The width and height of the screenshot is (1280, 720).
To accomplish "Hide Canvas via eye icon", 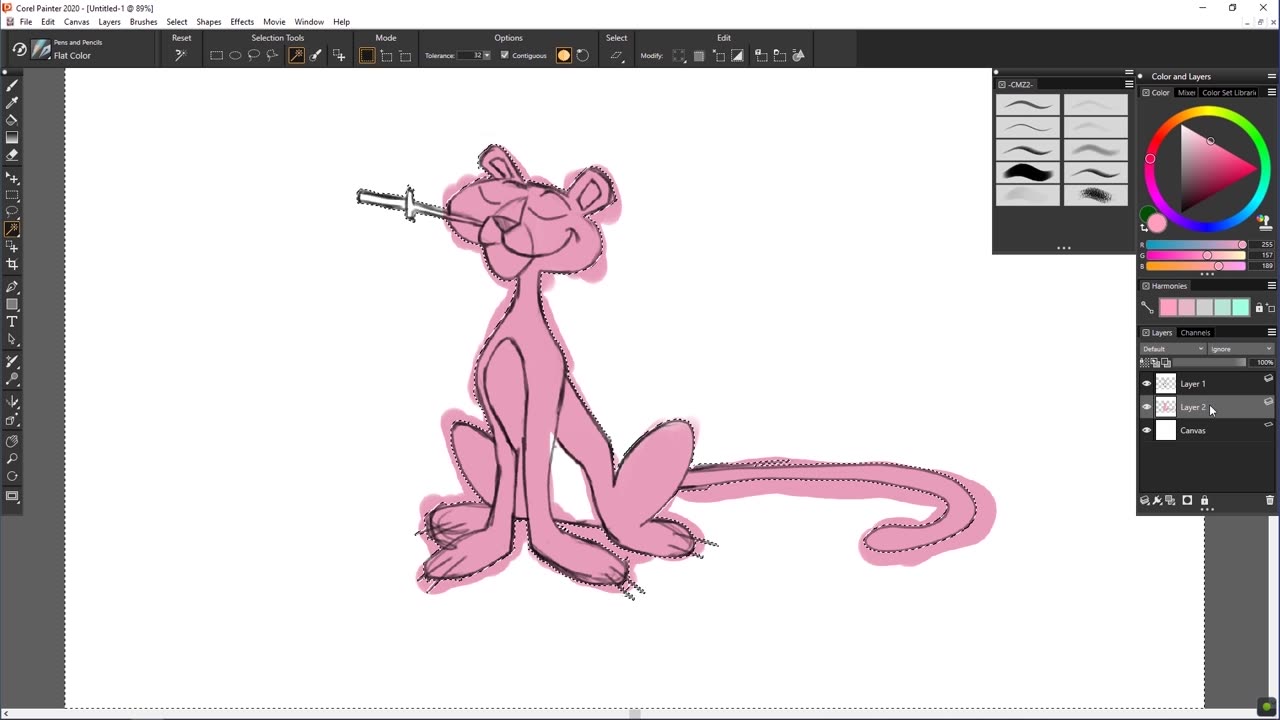I will 1147,430.
